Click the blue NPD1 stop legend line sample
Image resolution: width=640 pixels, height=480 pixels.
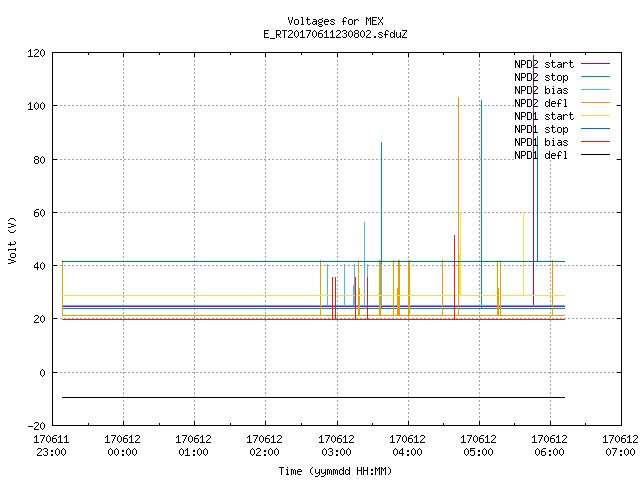(x=595, y=129)
